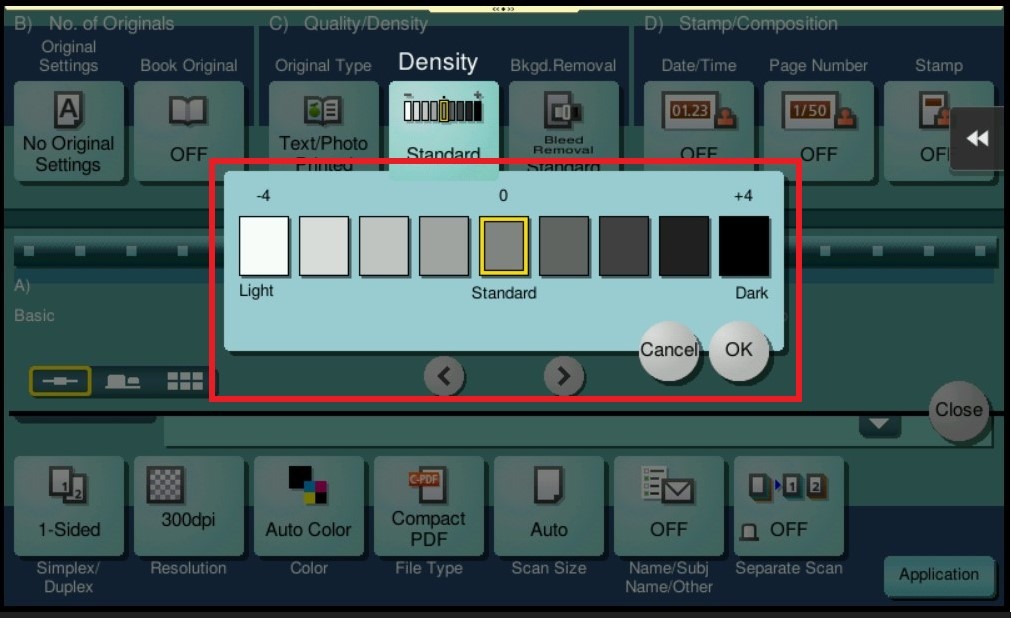Expand the hidden panel via down chevron
Image resolution: width=1011 pixels, height=618 pixels.
pos(879,424)
